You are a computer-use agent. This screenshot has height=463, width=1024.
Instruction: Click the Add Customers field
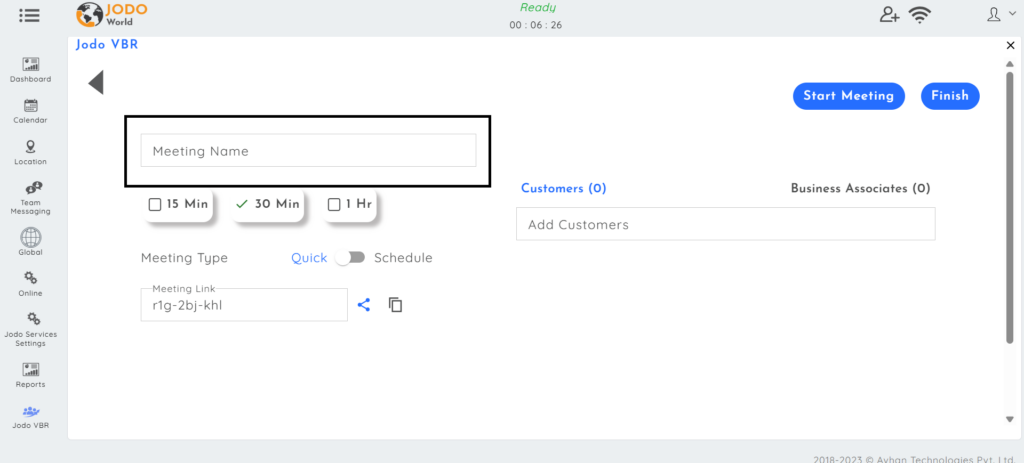(726, 224)
